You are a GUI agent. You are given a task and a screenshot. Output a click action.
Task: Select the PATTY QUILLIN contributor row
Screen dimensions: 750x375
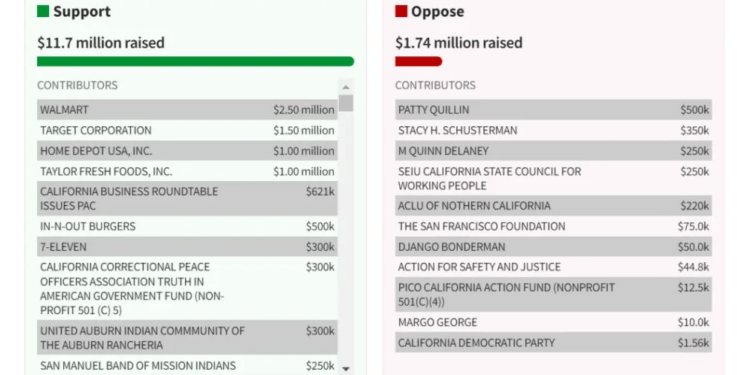(553, 110)
